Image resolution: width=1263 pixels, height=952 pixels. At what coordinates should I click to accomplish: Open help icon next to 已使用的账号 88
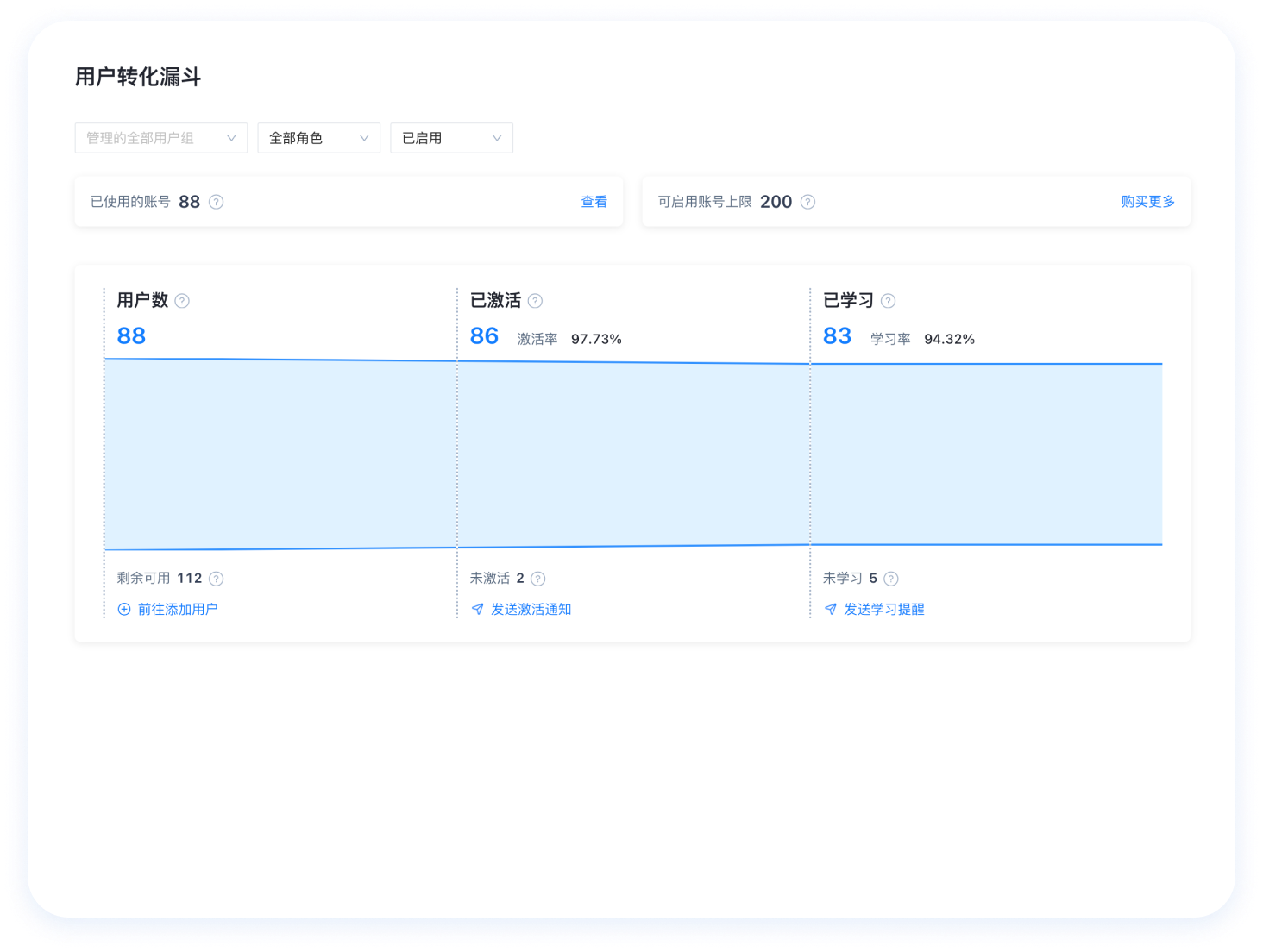click(217, 202)
